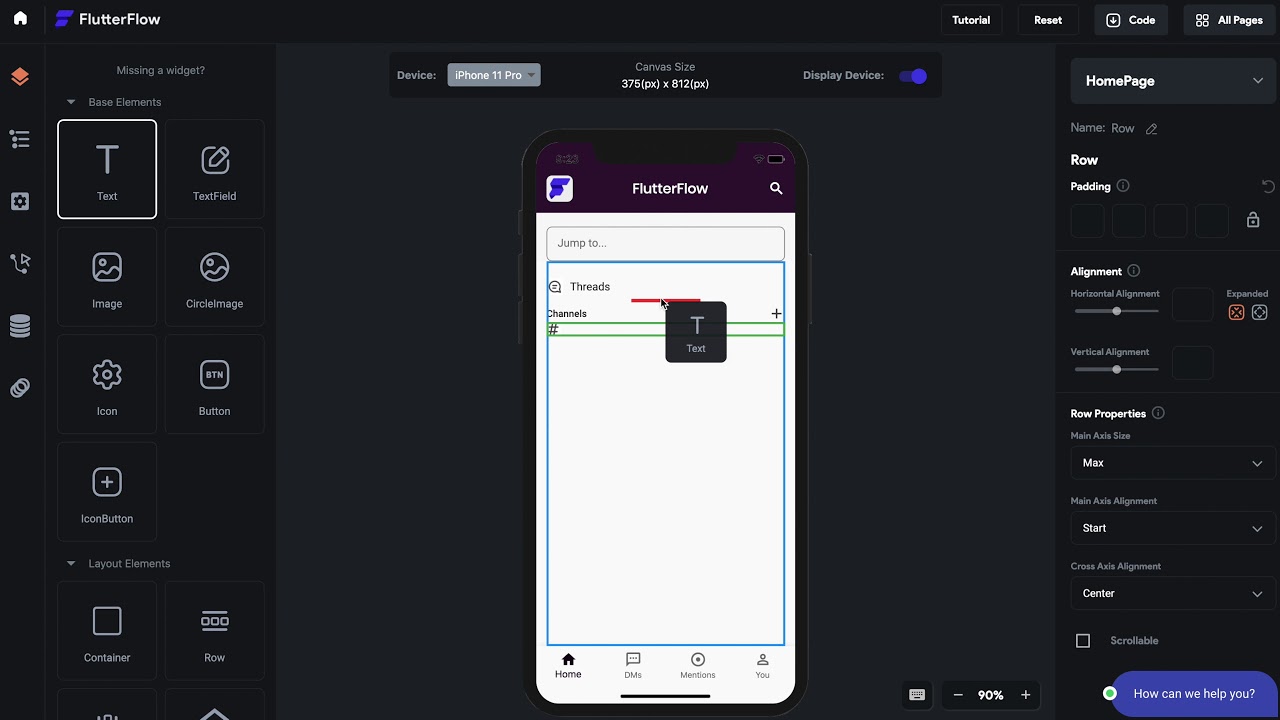
Task: Open the API link icon in sidebar
Action: pyautogui.click(x=20, y=388)
